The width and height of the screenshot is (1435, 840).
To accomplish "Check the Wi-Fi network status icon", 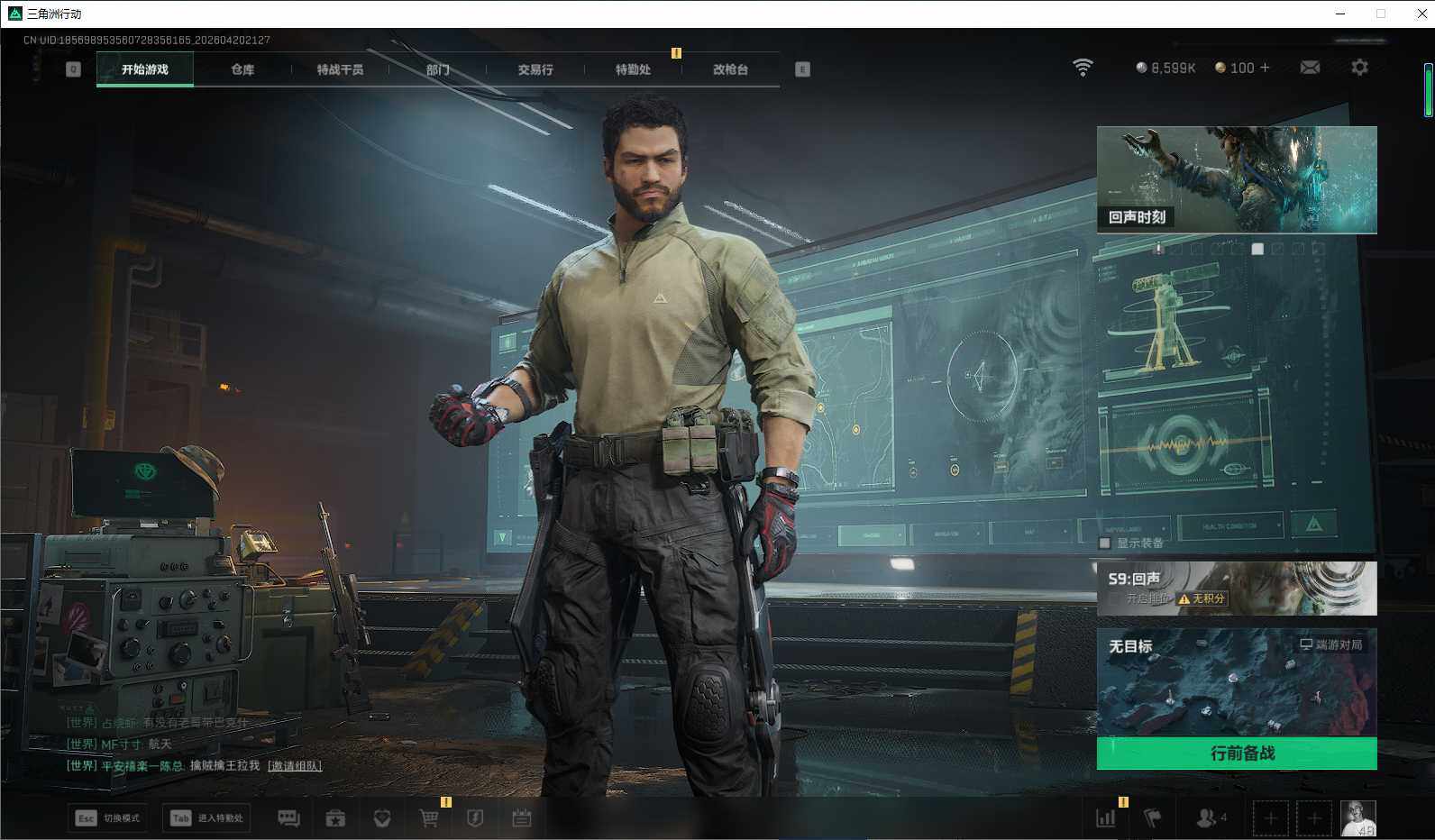I will [x=1083, y=68].
